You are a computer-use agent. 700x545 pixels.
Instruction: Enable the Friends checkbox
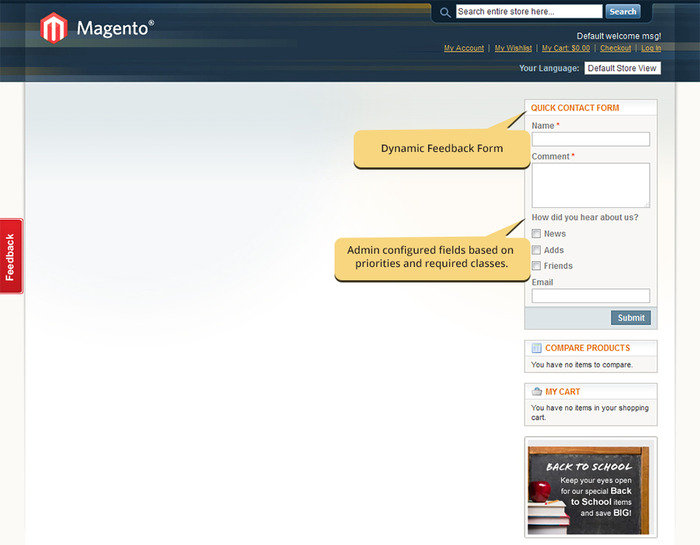point(537,266)
